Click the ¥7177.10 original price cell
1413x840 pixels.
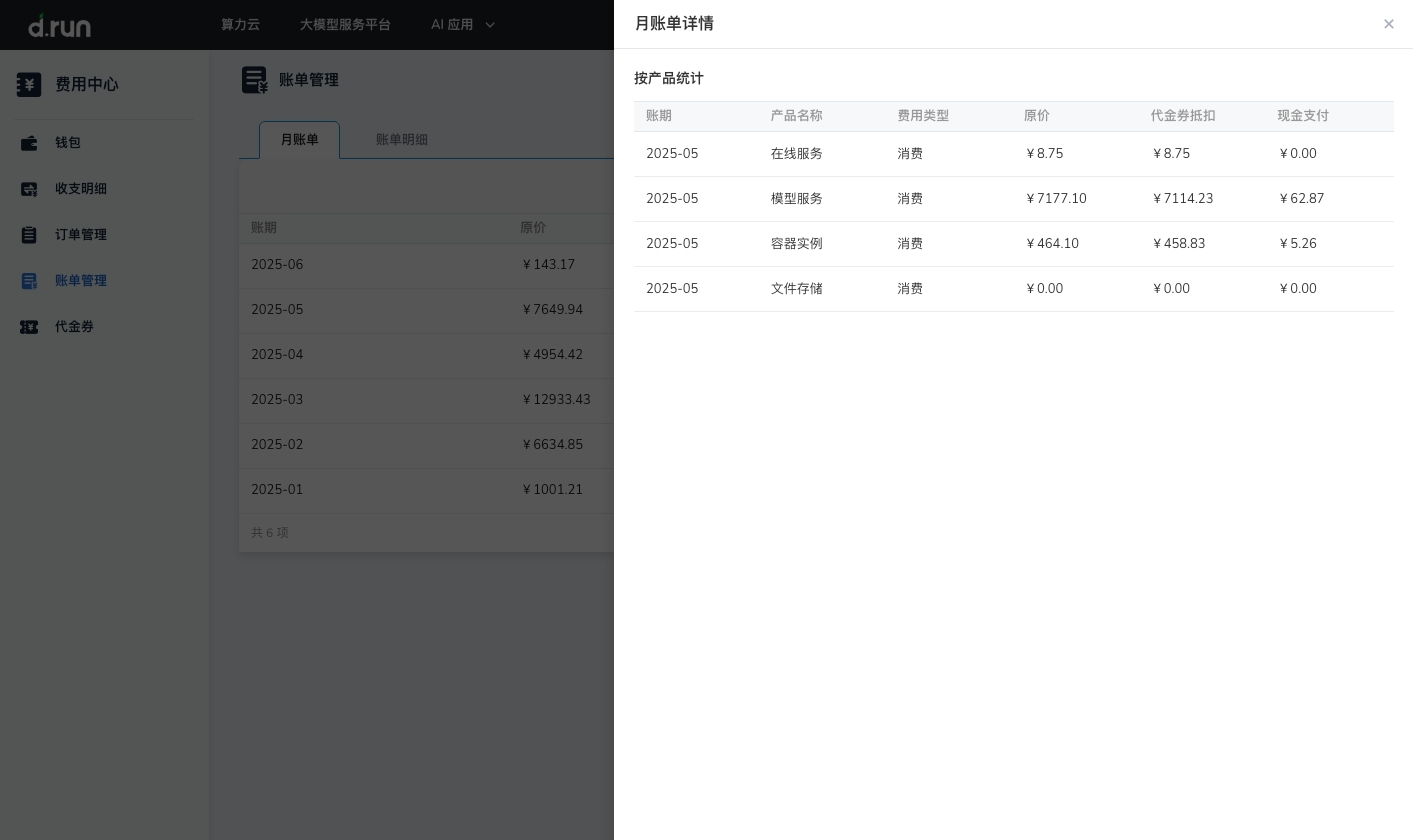point(1056,199)
